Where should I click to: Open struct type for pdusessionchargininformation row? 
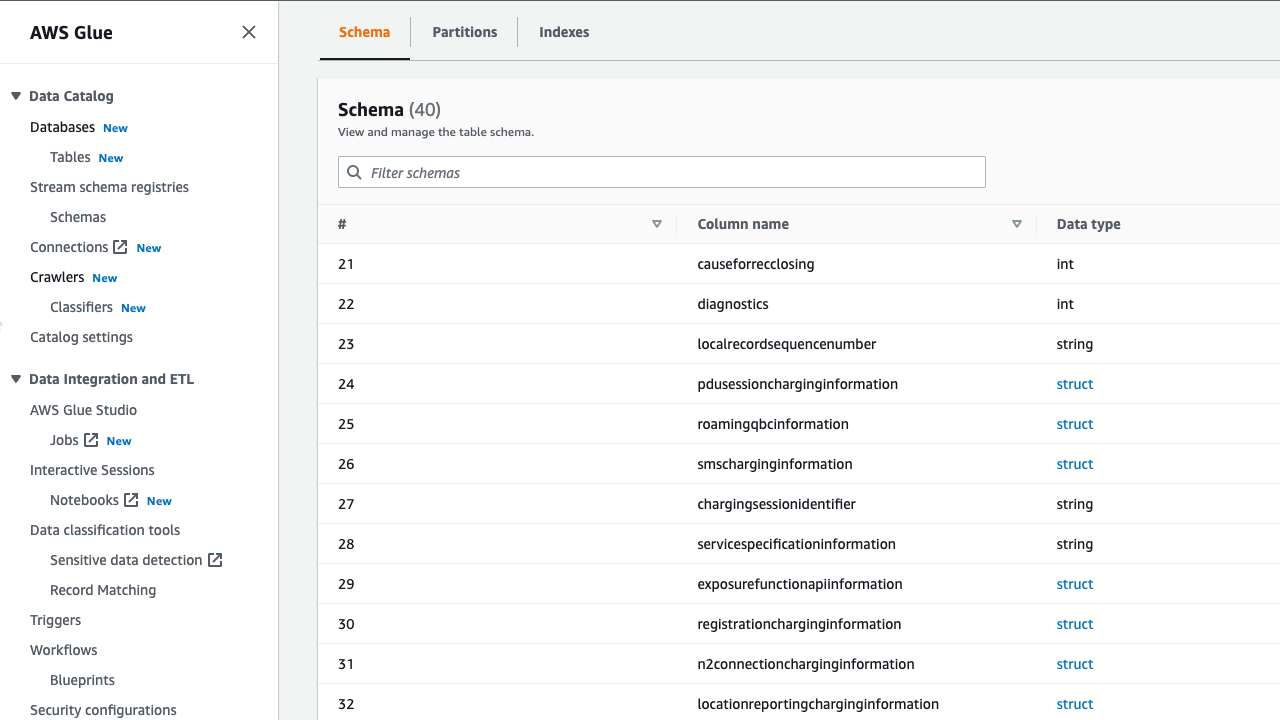point(1075,384)
